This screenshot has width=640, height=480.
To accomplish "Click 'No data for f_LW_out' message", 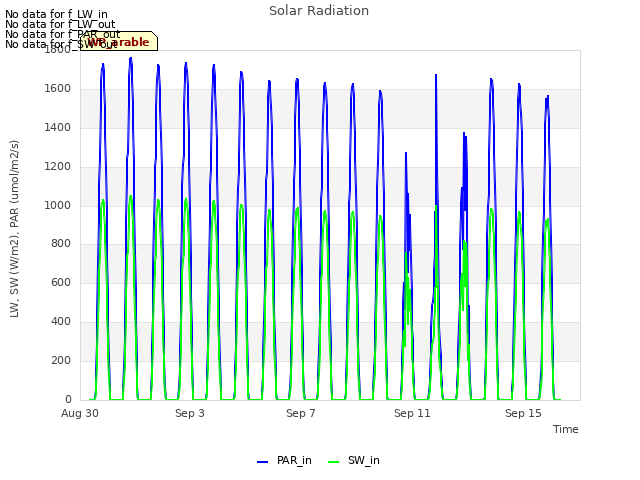I will 60,24.
